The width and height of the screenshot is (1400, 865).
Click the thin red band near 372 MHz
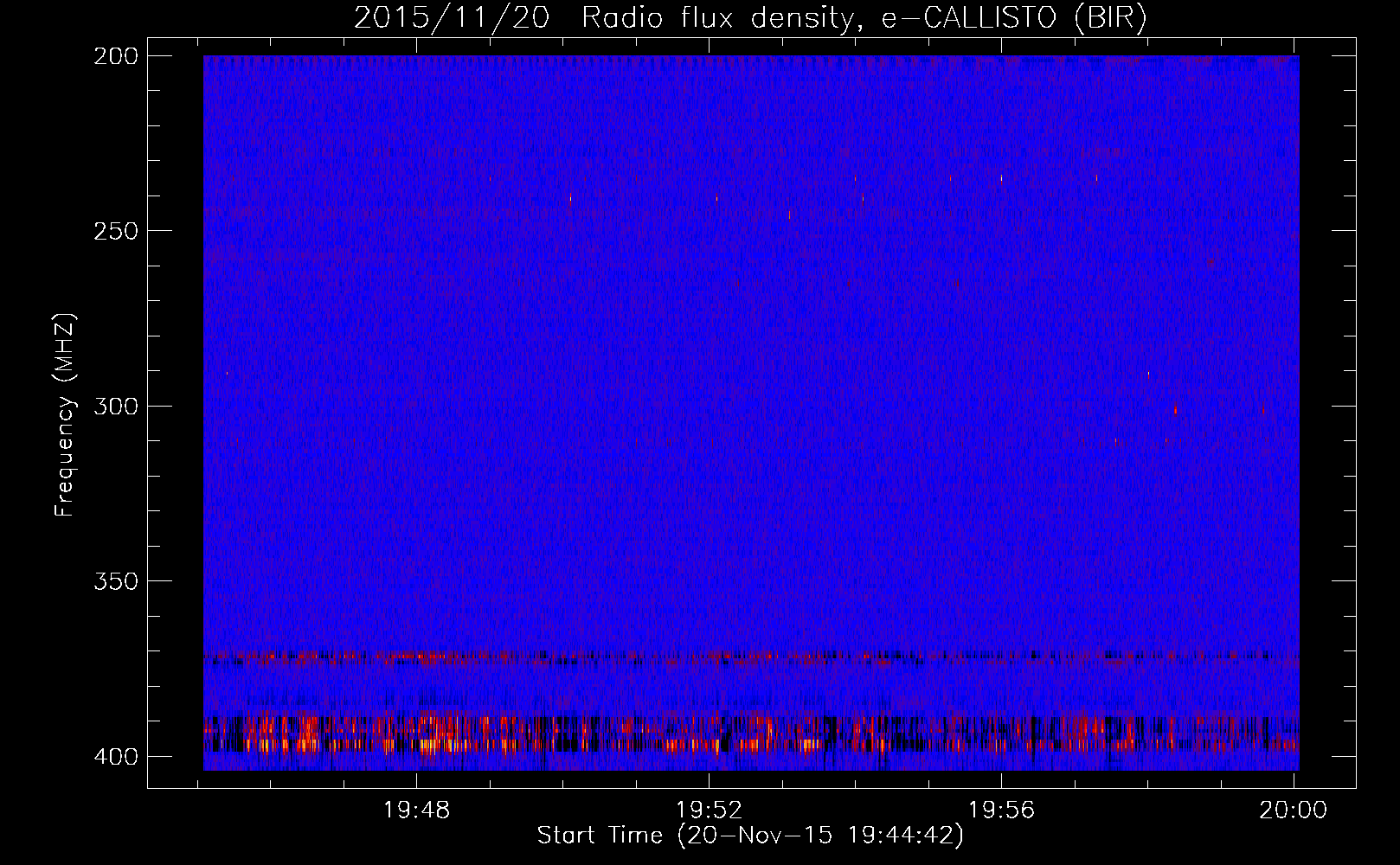click(751, 657)
